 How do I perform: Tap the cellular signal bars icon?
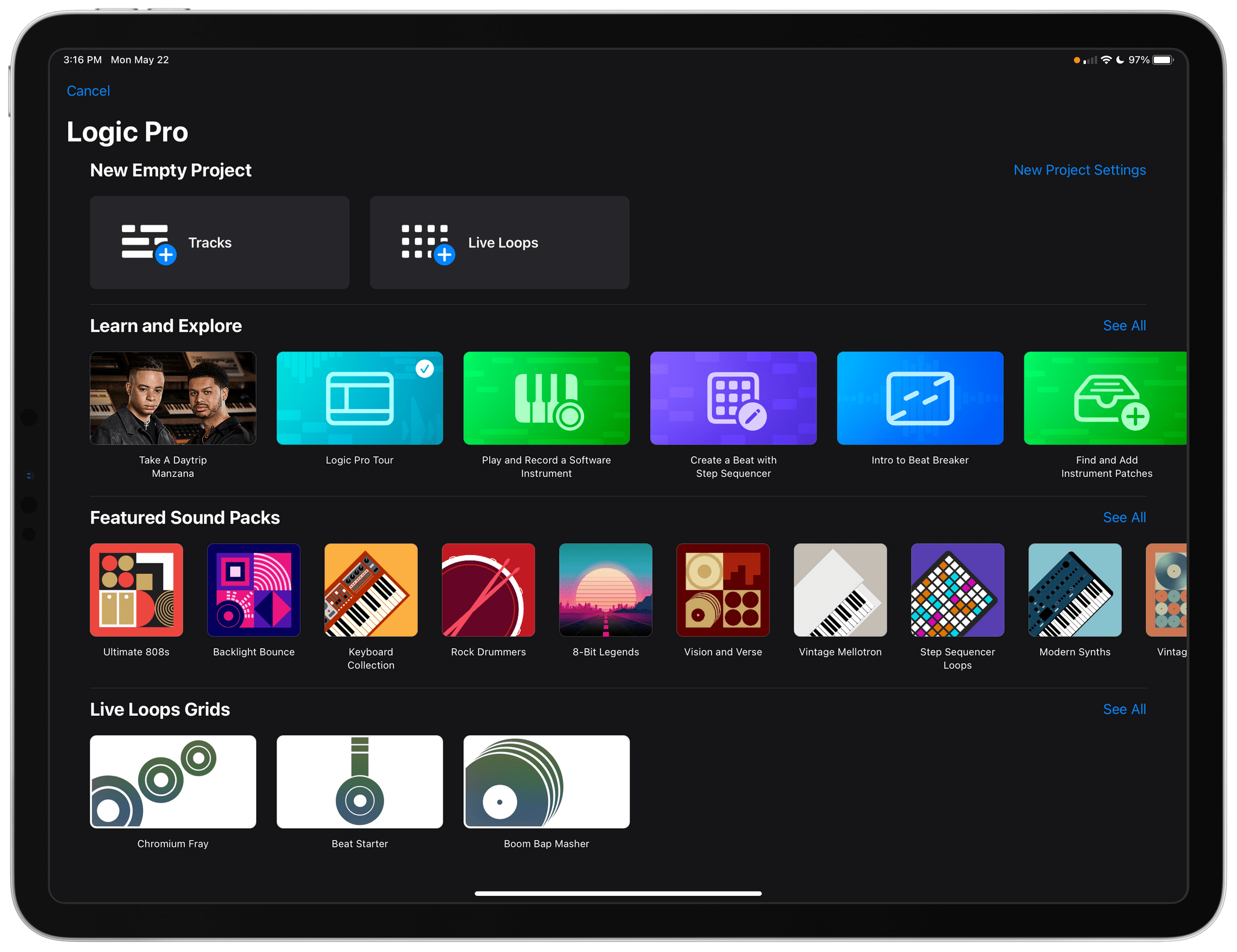1090,60
